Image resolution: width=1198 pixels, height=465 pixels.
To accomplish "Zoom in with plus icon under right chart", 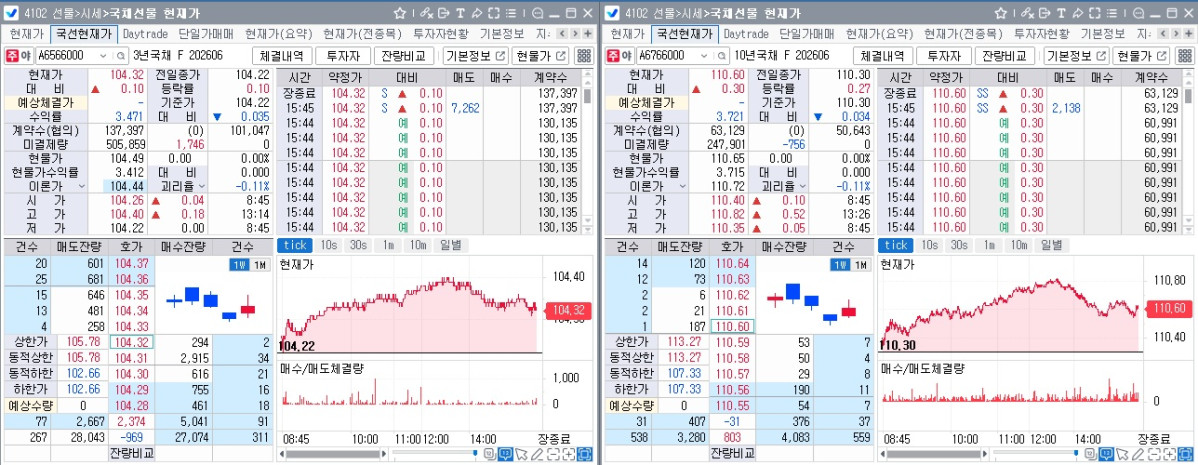I will (1168, 454).
